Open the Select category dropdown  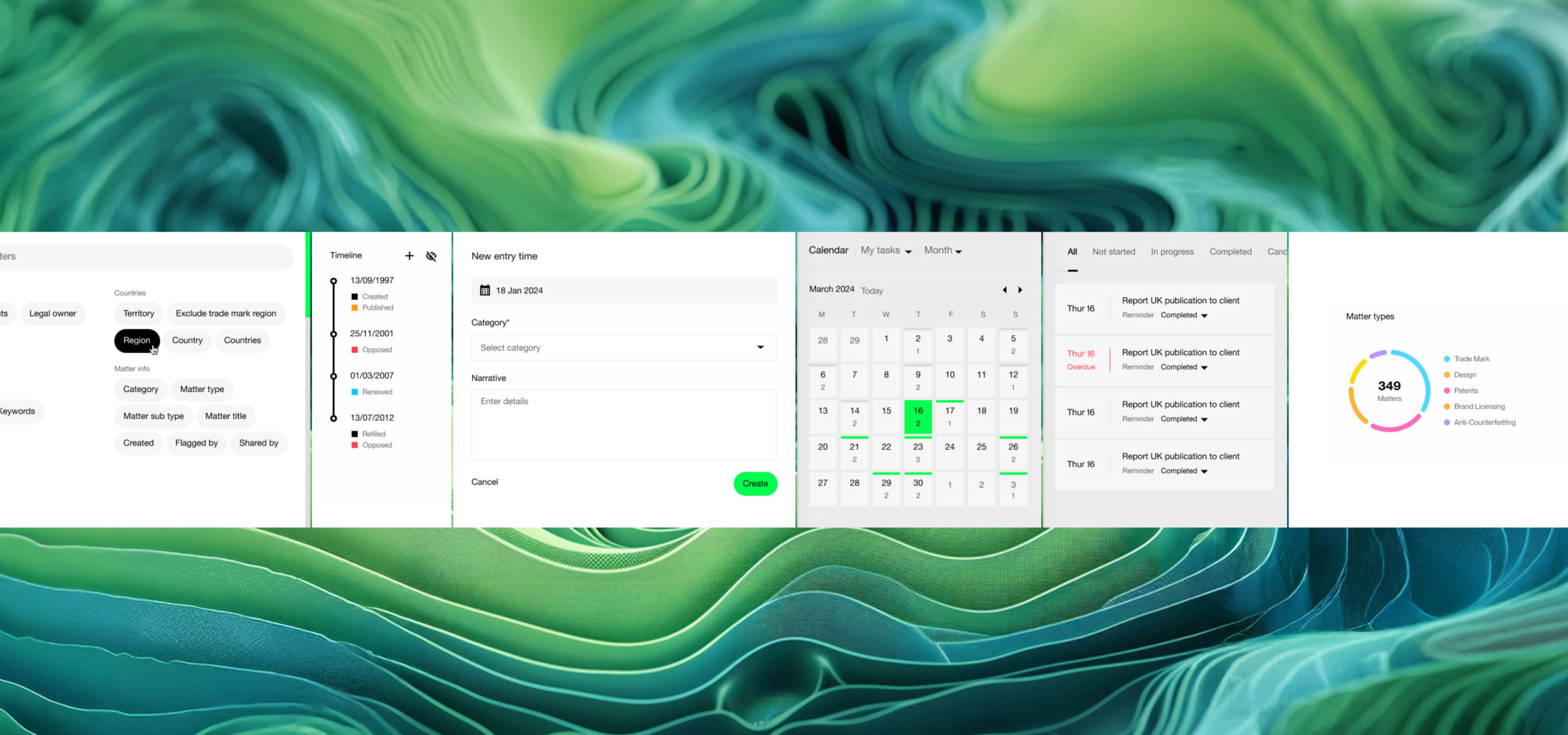click(624, 348)
